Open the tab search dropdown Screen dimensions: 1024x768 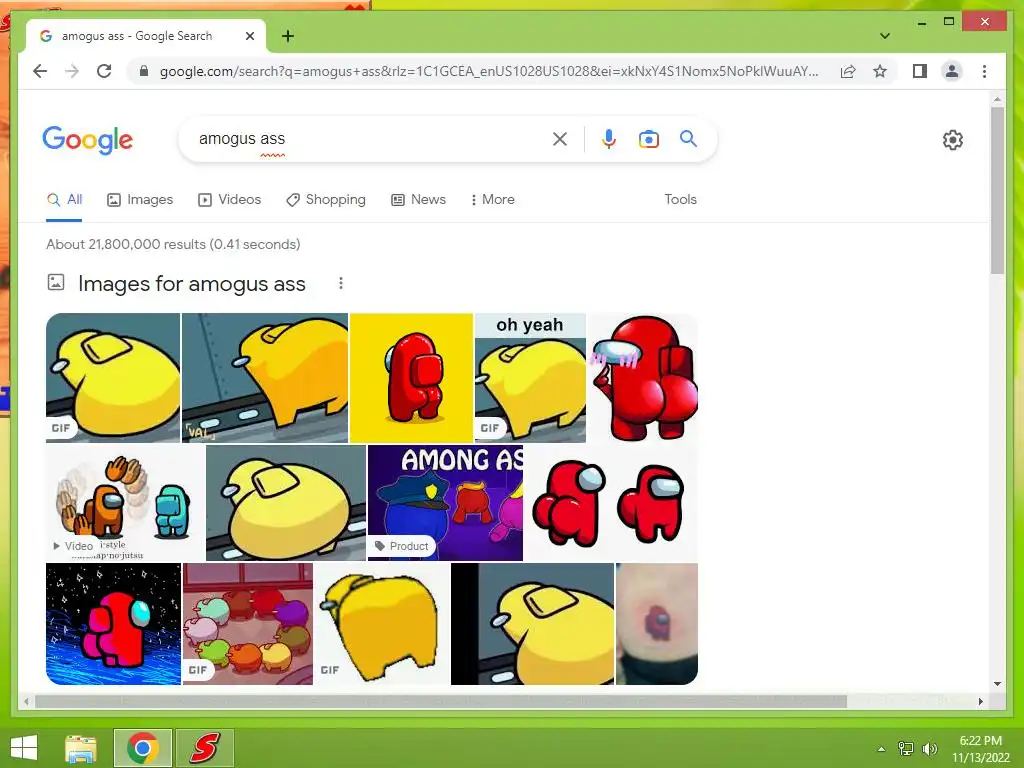coord(884,36)
